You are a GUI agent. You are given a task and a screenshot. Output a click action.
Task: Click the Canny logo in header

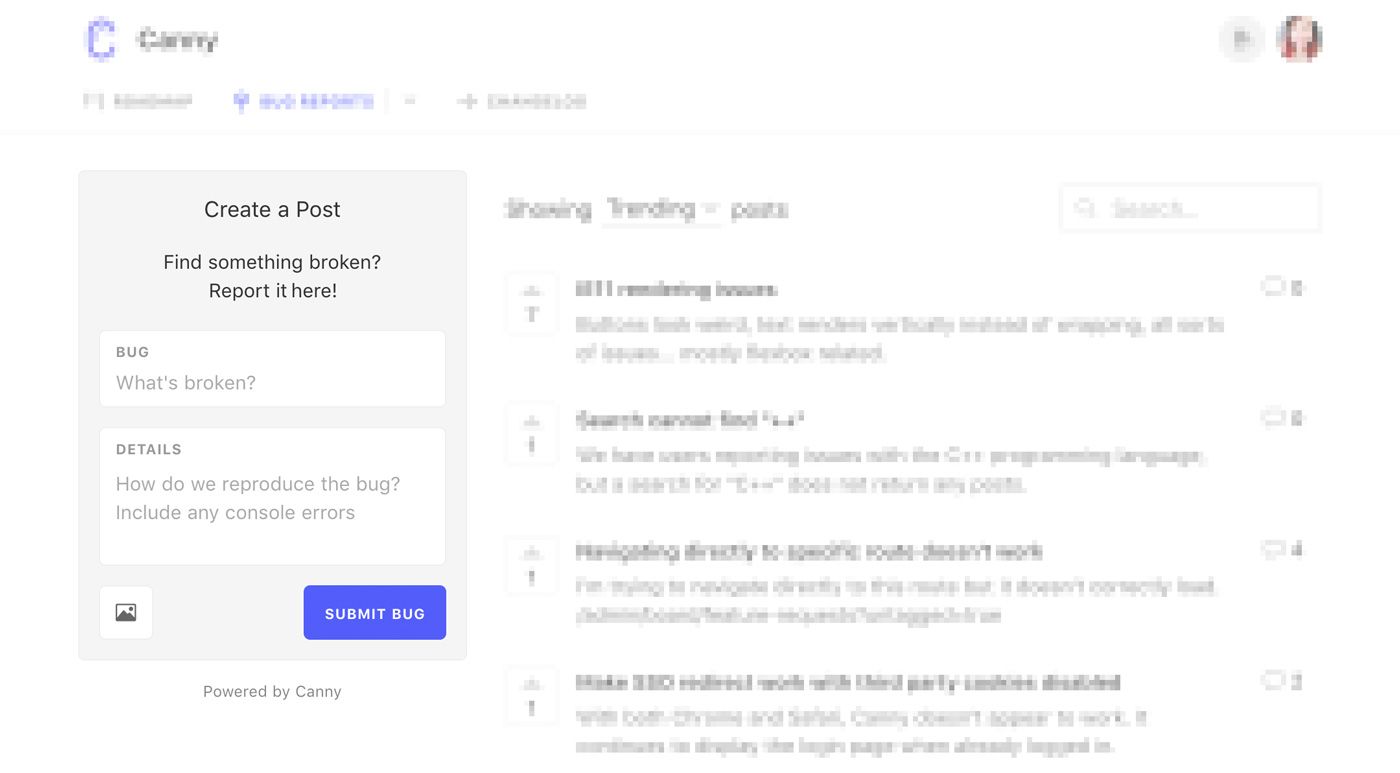click(x=101, y=40)
